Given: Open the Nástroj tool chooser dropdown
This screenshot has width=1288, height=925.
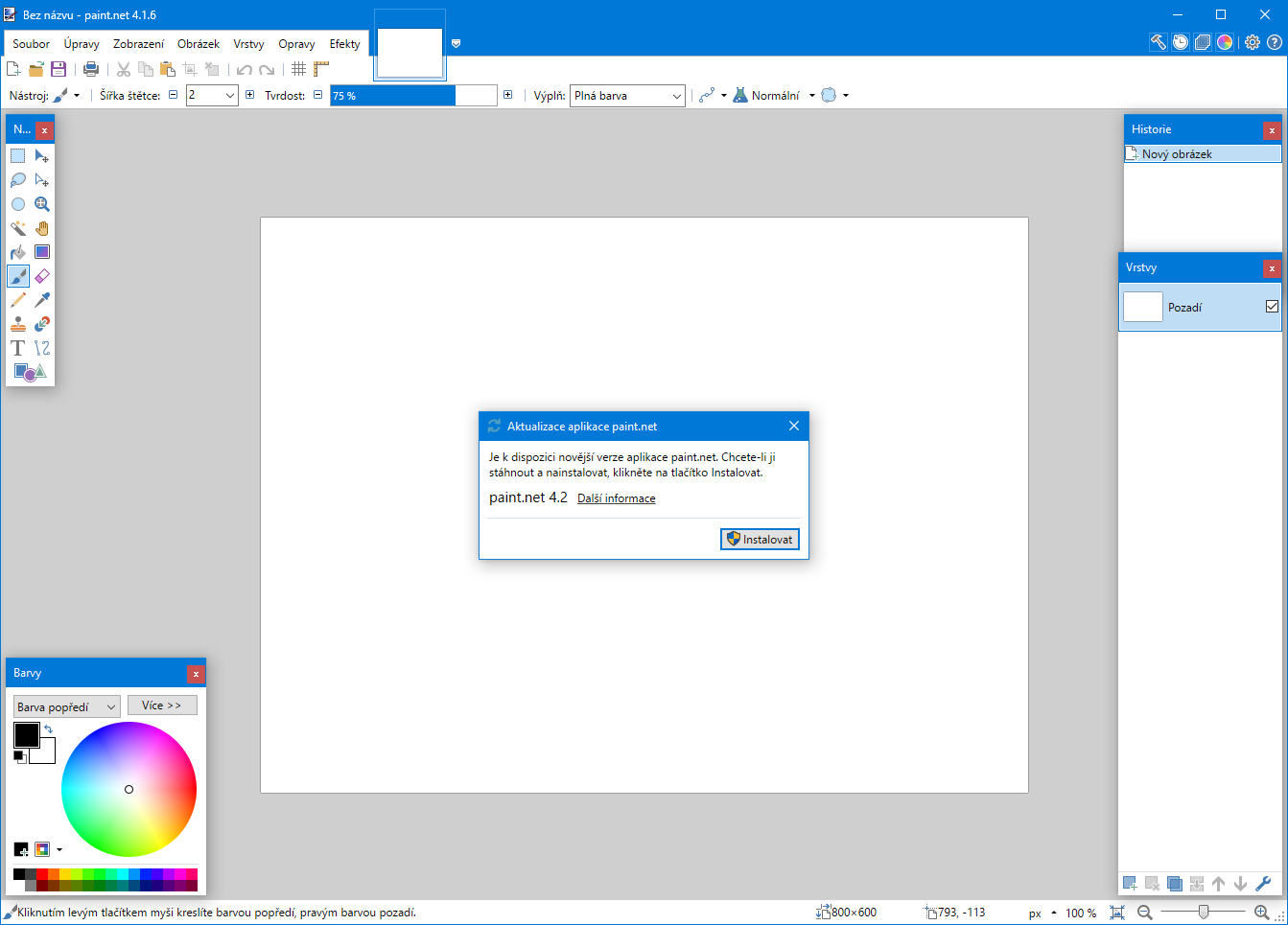Looking at the screenshot, I should coord(66,95).
